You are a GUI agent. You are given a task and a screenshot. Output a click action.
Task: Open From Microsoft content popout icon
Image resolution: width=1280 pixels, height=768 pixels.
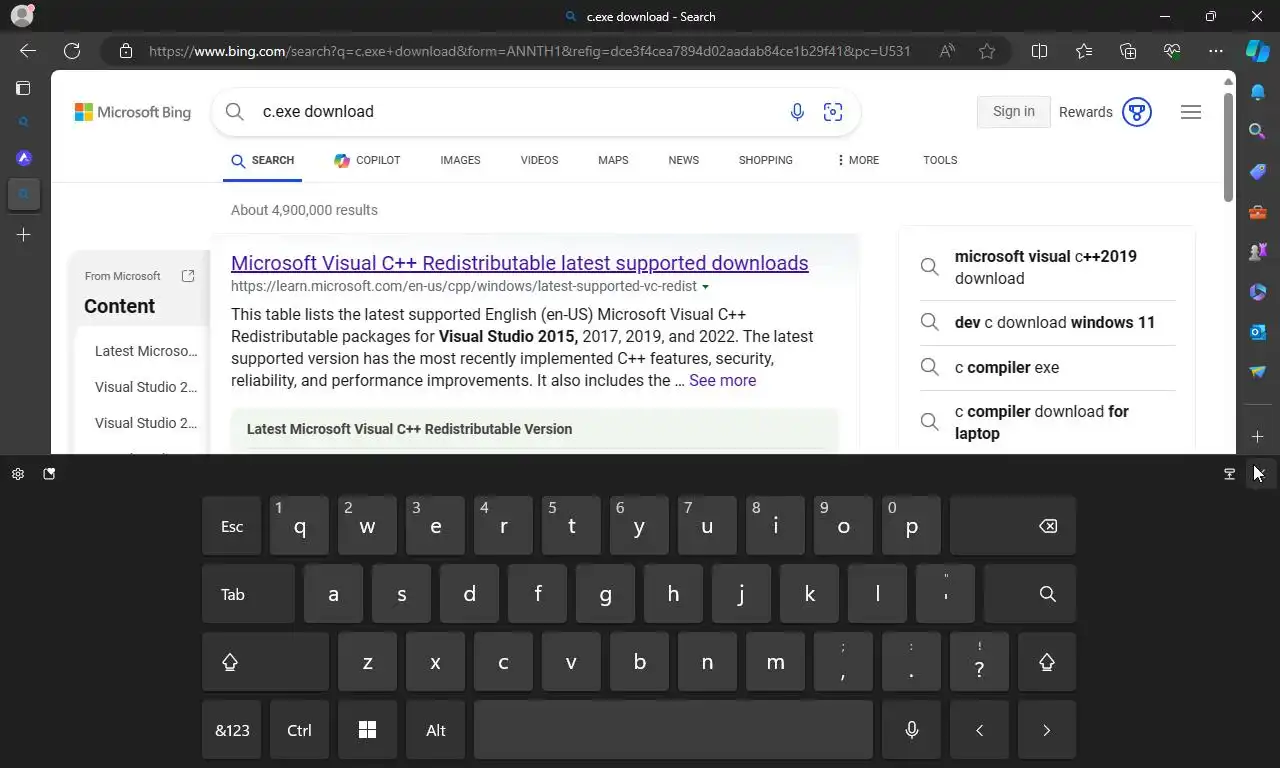pos(187,276)
